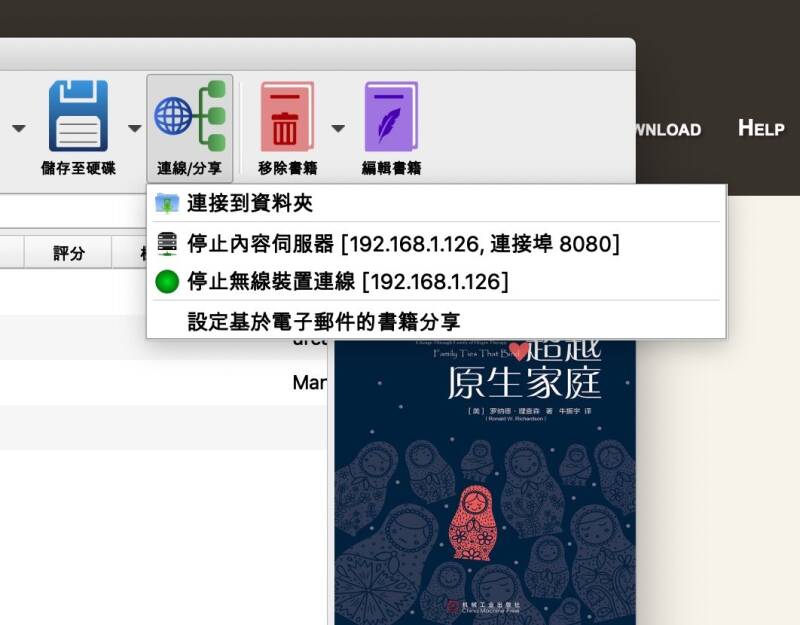Click the 評分 rating column header
The height and width of the screenshot is (625, 800).
click(68, 253)
